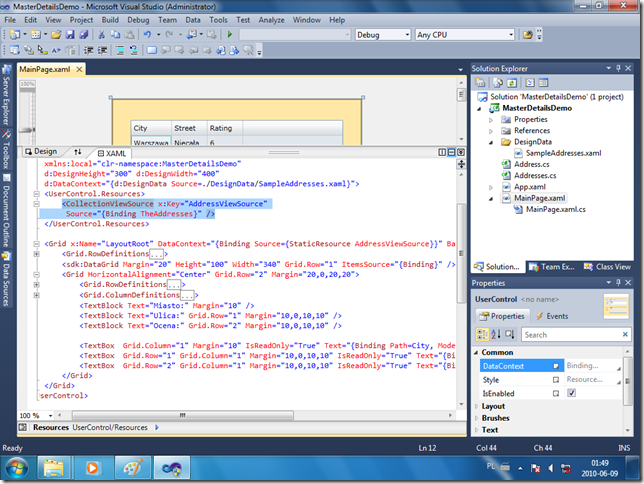Open Server Explorer side tab
Image resolution: width=644 pixels, height=484 pixels.
click(6, 95)
